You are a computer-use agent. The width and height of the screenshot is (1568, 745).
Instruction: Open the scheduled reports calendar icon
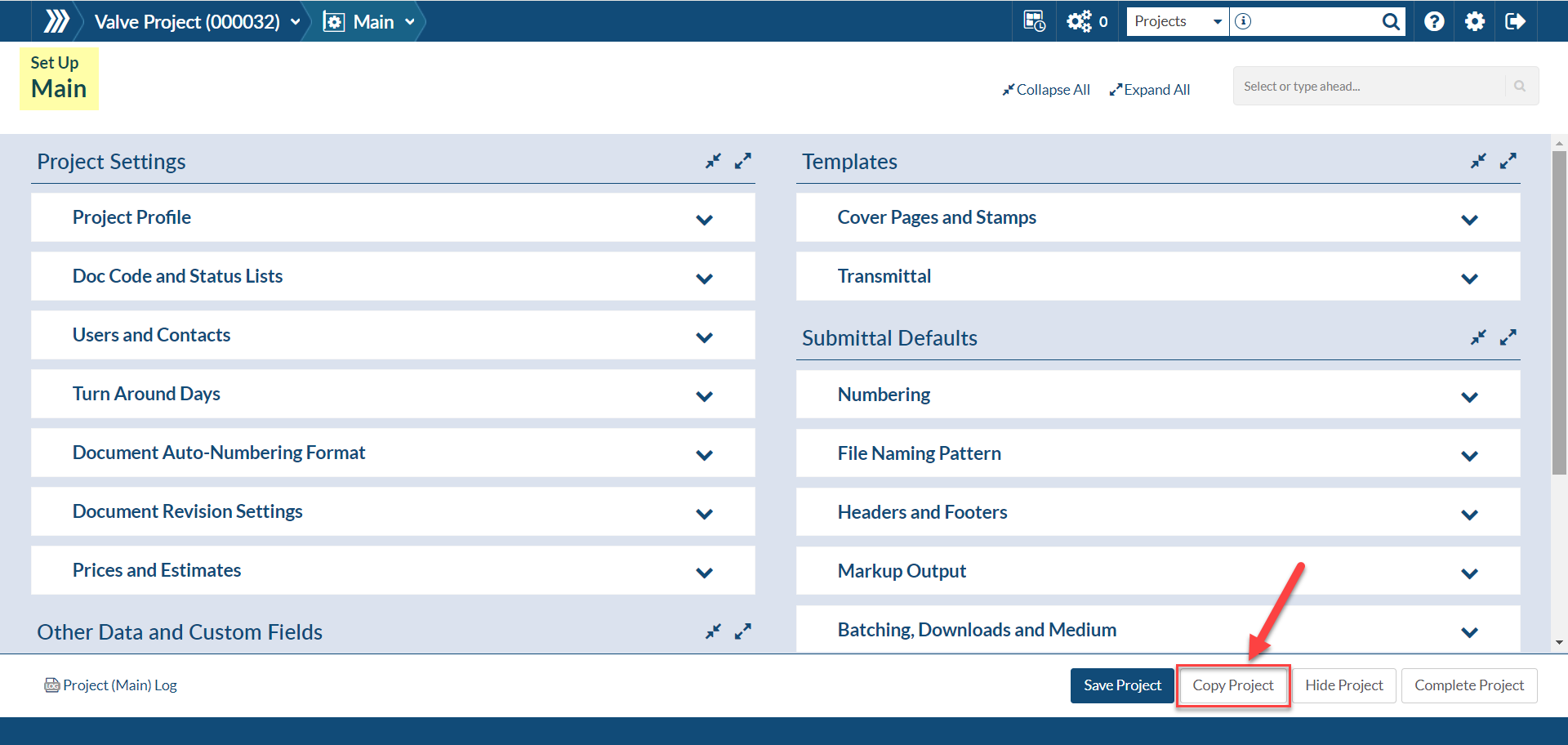(1034, 21)
